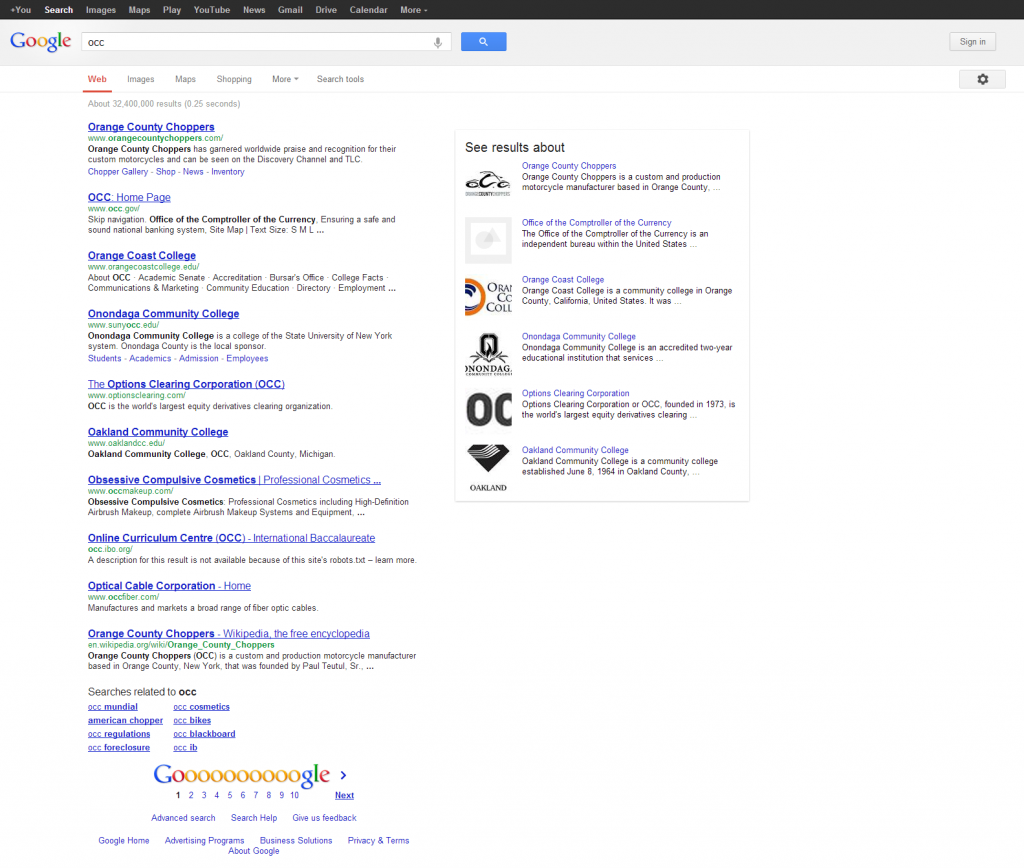Open Search Help link
This screenshot has width=1024, height=868.
[x=254, y=818]
